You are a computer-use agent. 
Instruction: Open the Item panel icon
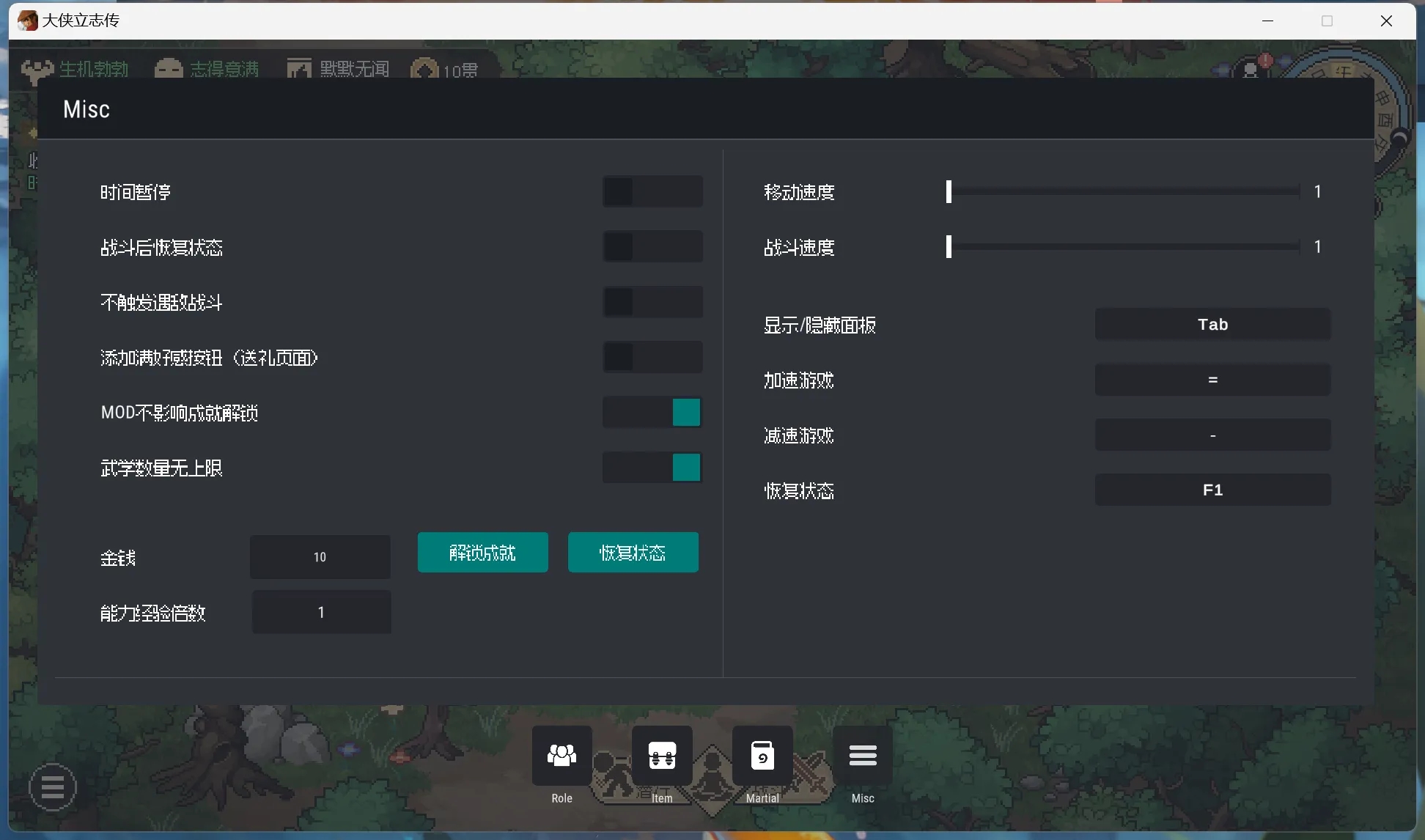(662, 756)
